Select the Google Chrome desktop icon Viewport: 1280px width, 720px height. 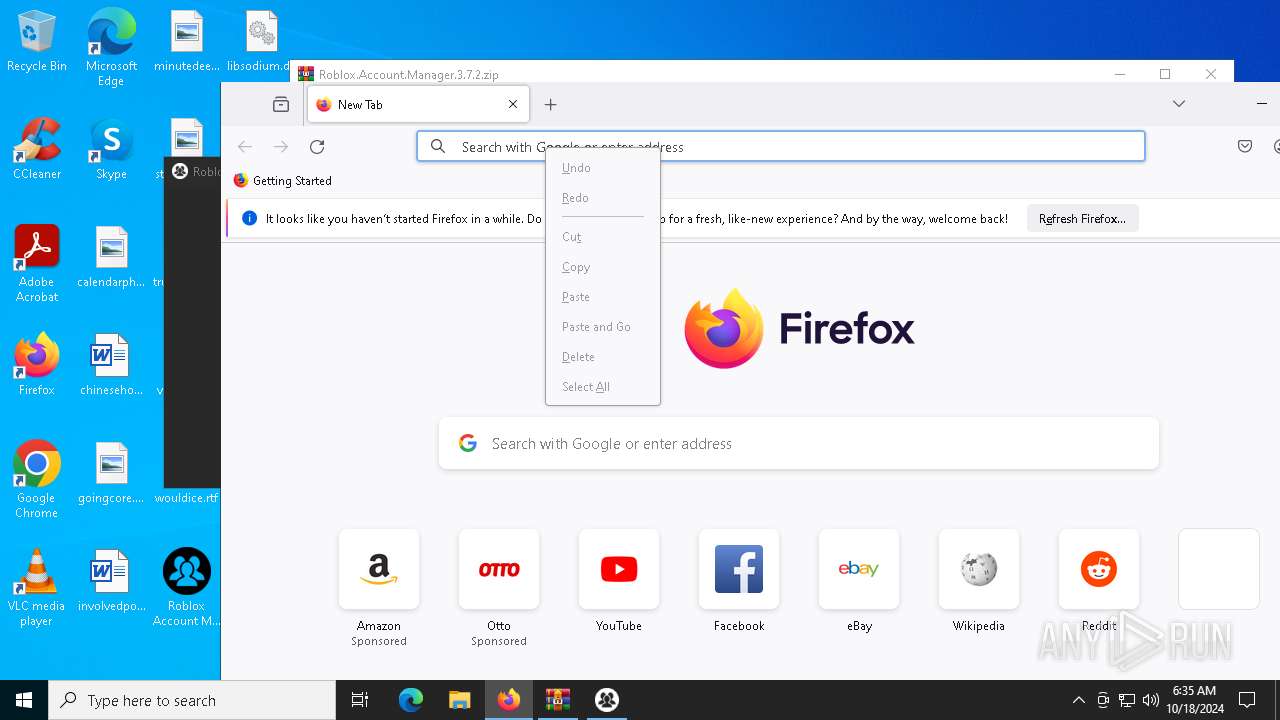pos(37,480)
